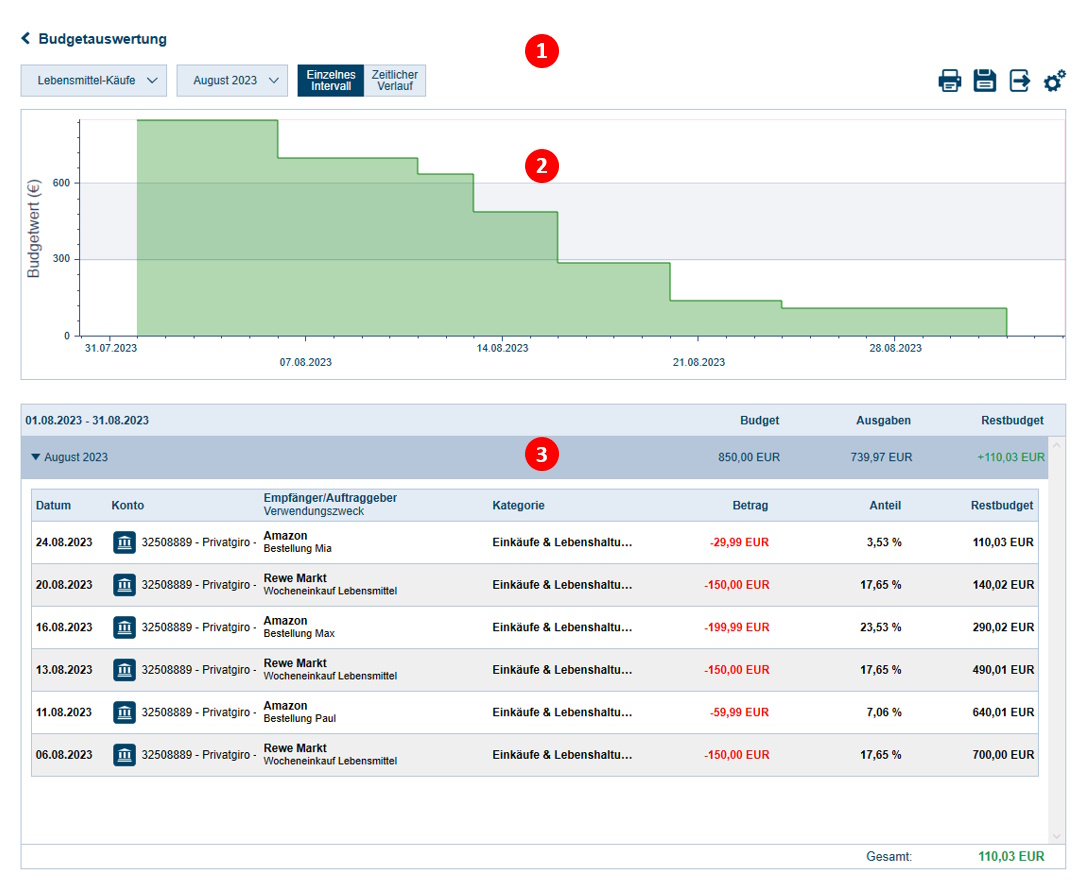
Task: Click the Budgetauswertung title link
Action: click(x=102, y=39)
